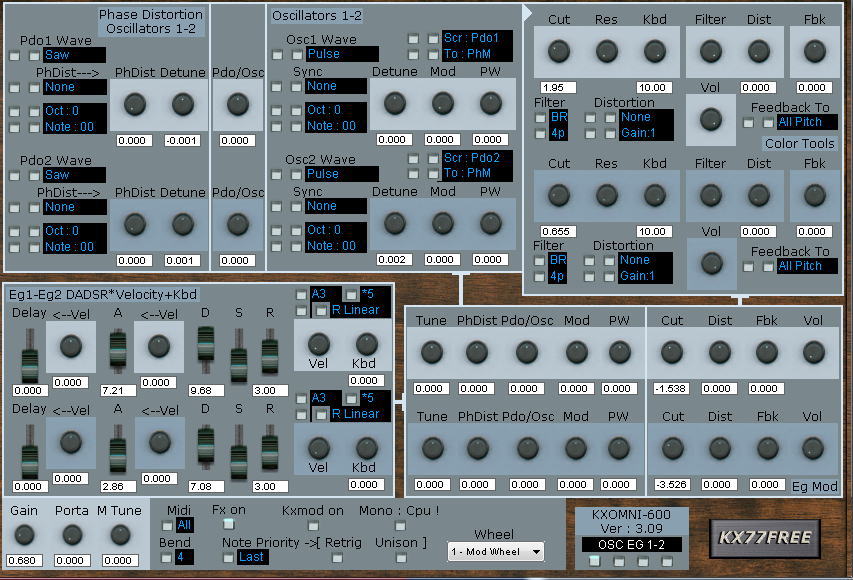Open the Pdo1 Wave 'Saw' selector
This screenshot has height=580, width=853.
tap(74, 55)
